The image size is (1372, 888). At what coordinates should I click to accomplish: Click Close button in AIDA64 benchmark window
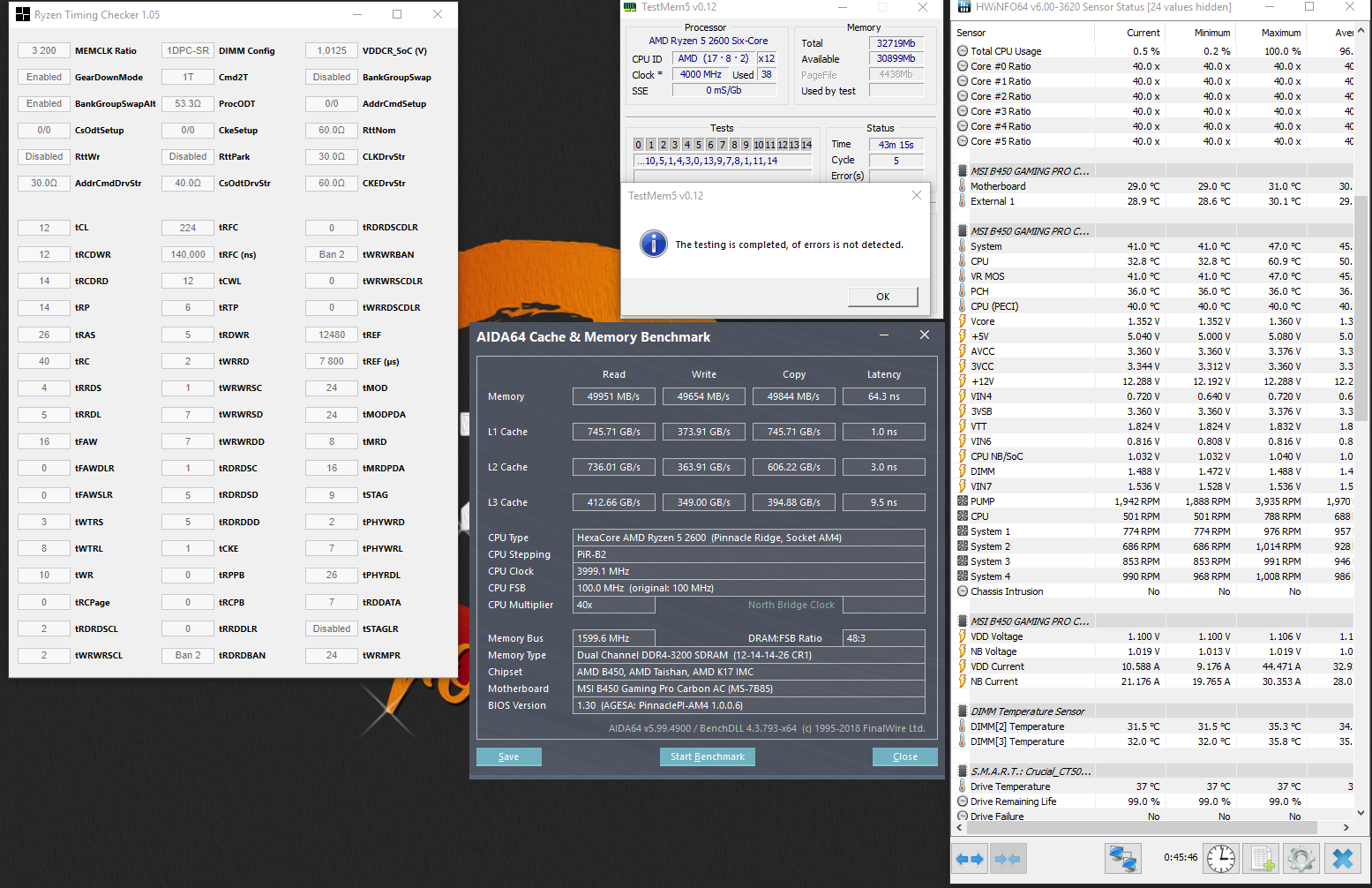905,756
